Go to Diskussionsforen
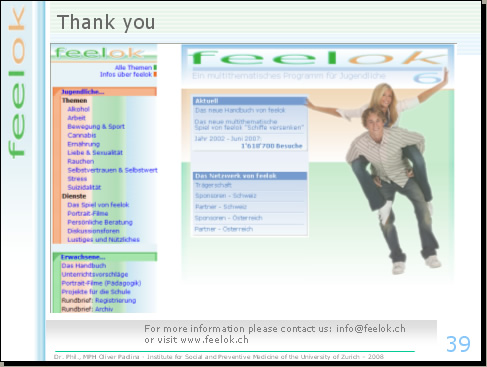This screenshot has width=487, height=367. (x=93, y=231)
